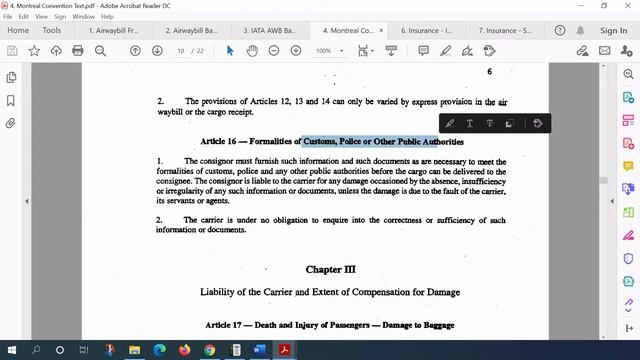Screen dimensions: 640x360
Task: Send file by email envelope icon
Action: [x=604, y=51]
